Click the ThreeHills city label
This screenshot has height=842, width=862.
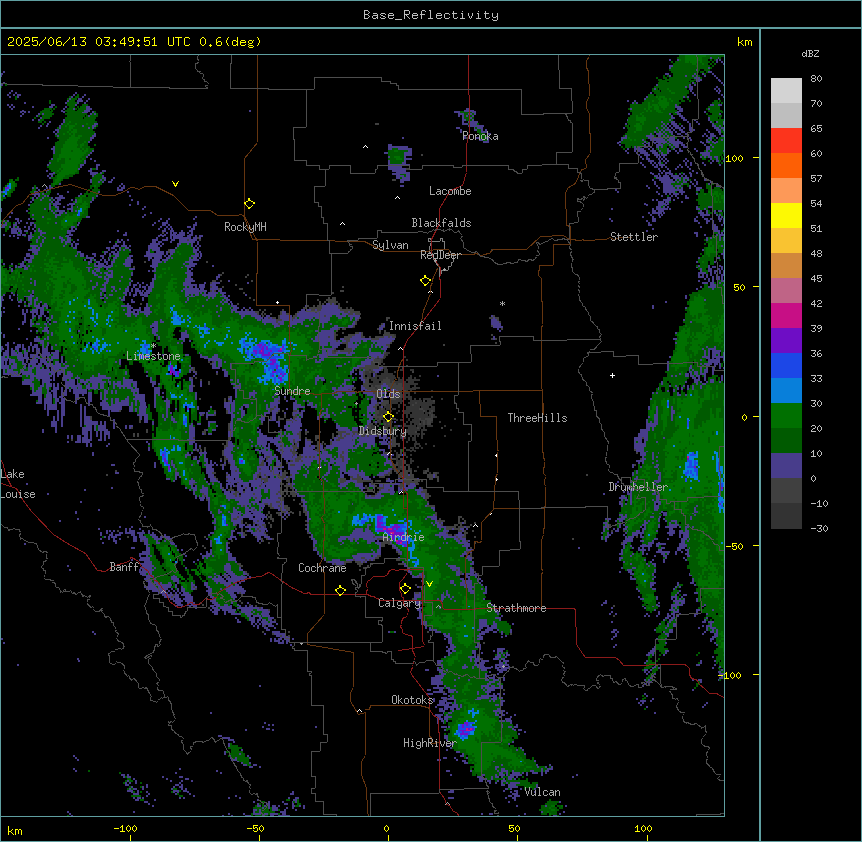point(537,418)
